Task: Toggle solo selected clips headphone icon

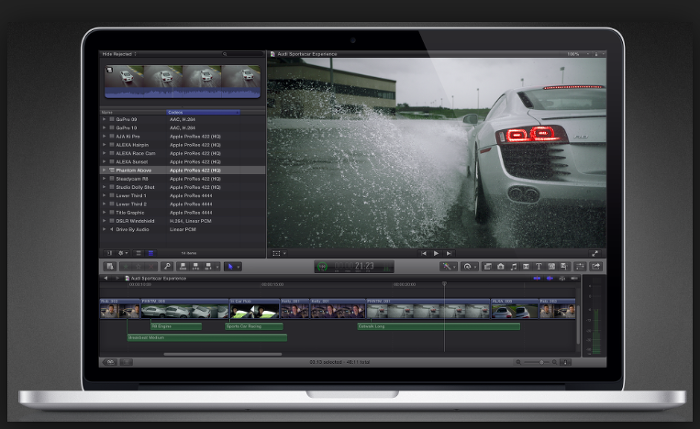Action: [562, 278]
